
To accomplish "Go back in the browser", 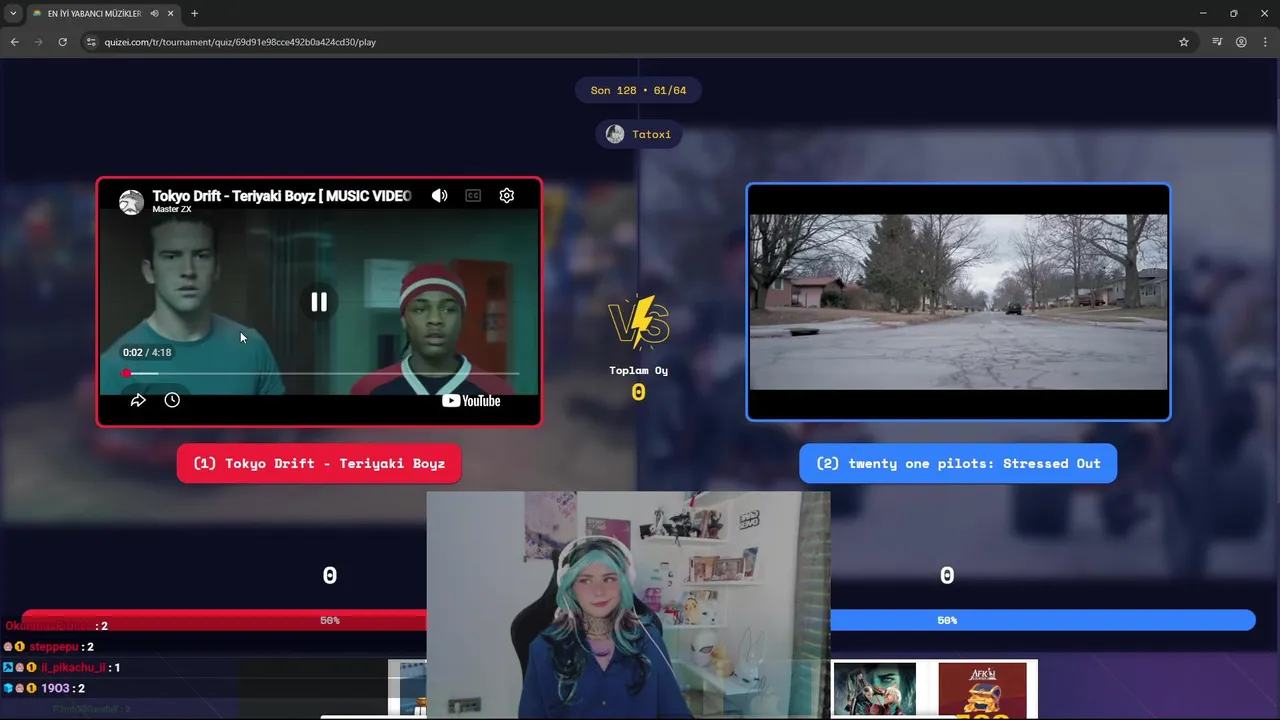I will (14, 42).
